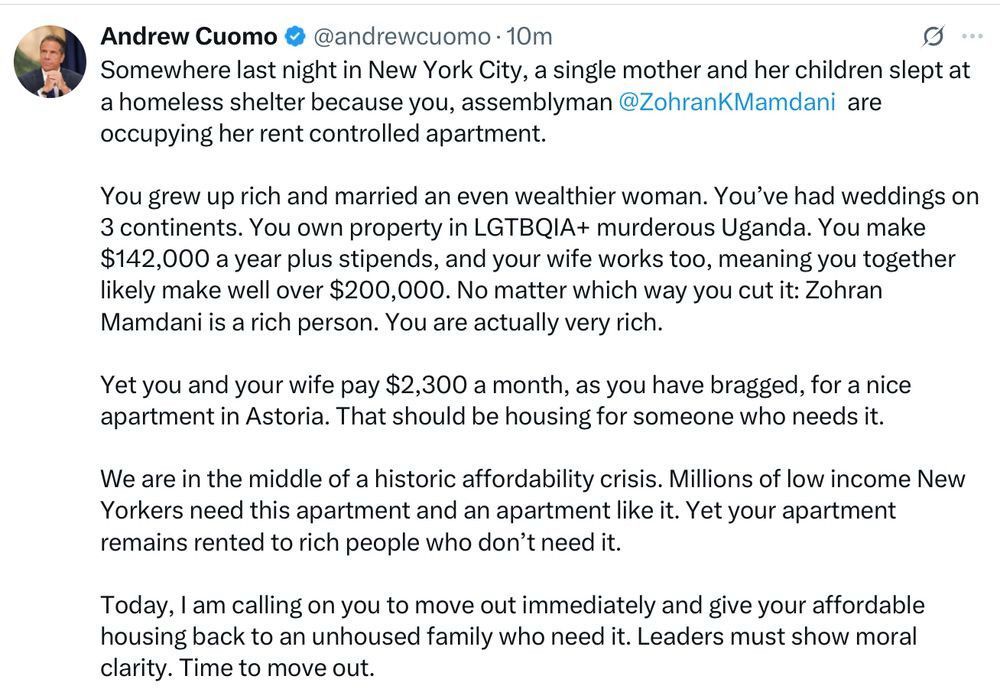Click the handle text after the display name

399,35
